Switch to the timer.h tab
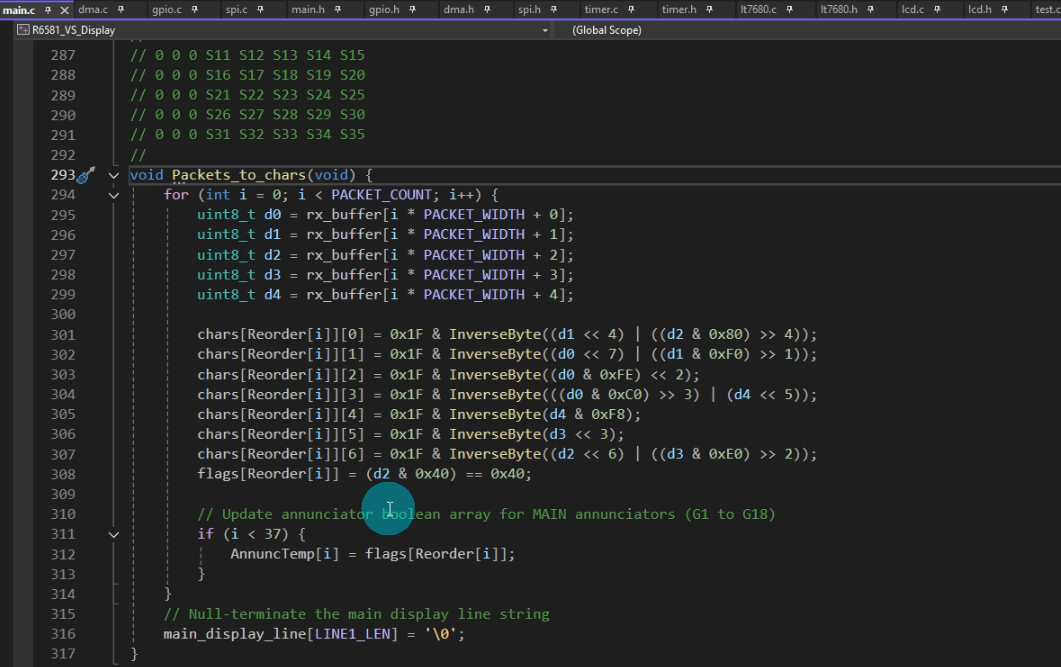 (x=679, y=9)
